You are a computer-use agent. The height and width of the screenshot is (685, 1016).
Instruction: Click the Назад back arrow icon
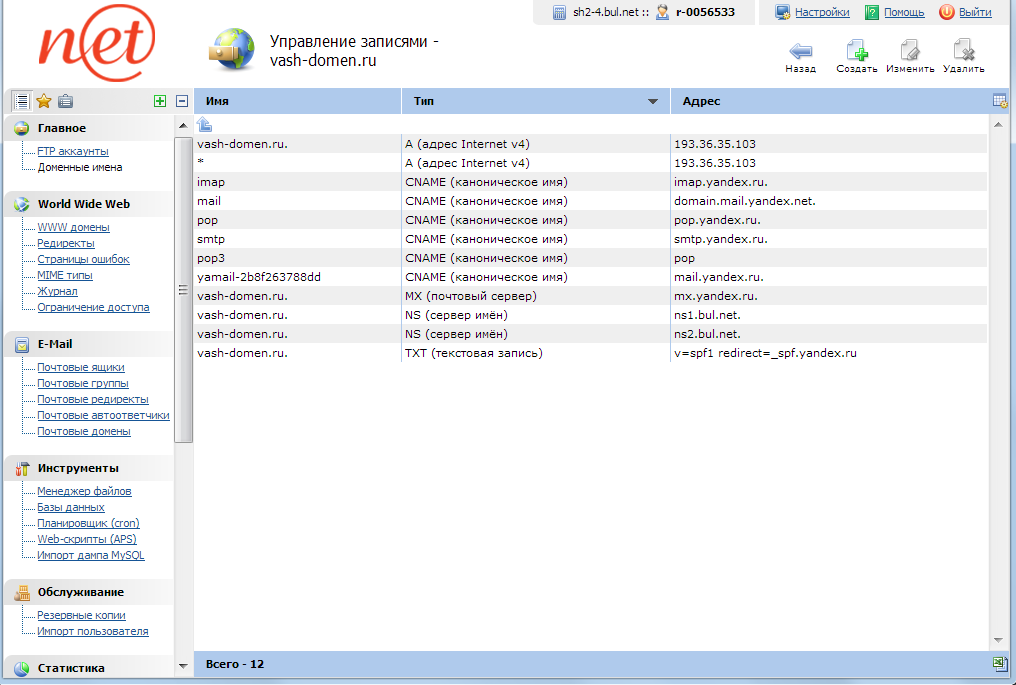pyautogui.click(x=800, y=52)
